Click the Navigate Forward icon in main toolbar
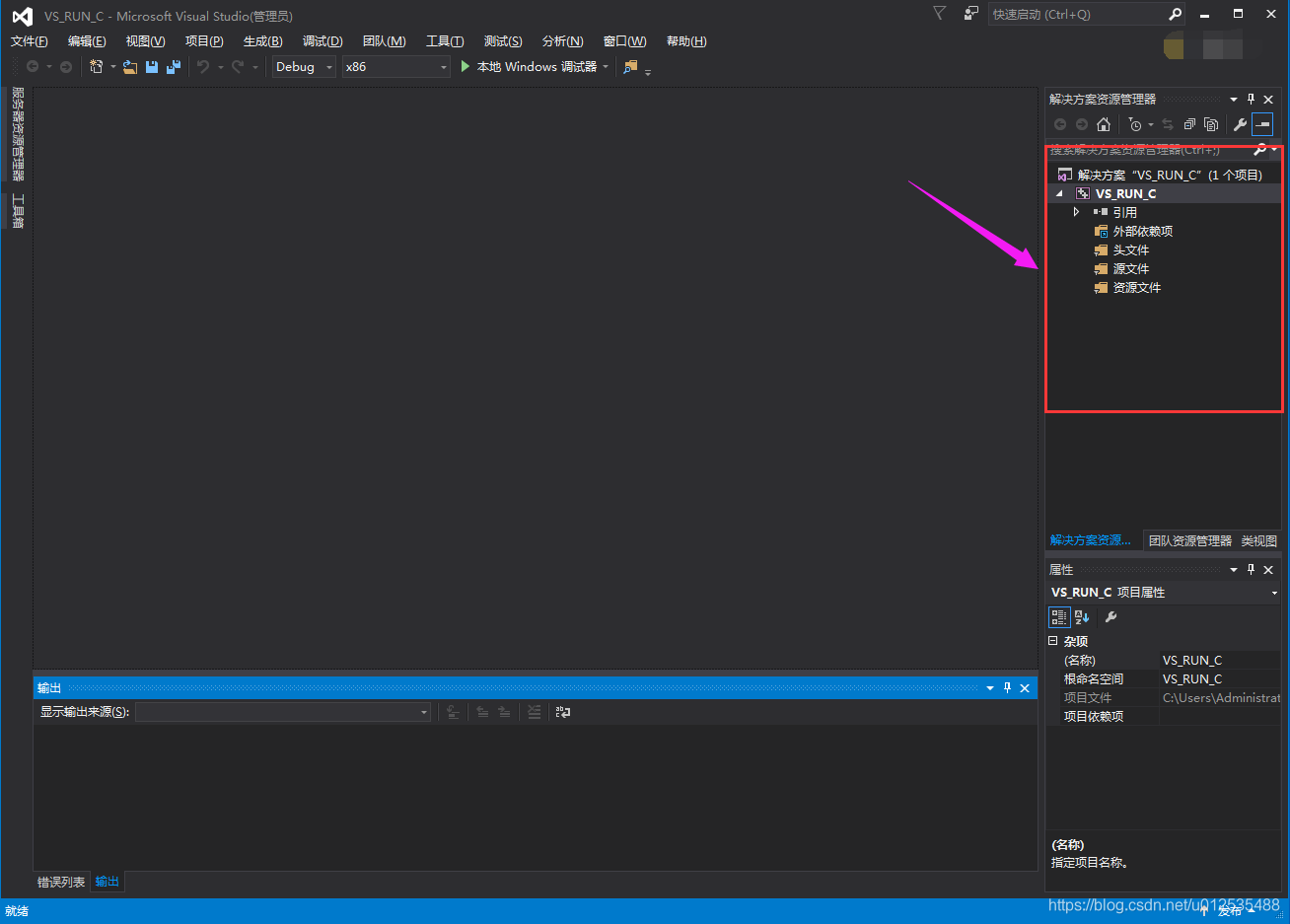 click(66, 67)
